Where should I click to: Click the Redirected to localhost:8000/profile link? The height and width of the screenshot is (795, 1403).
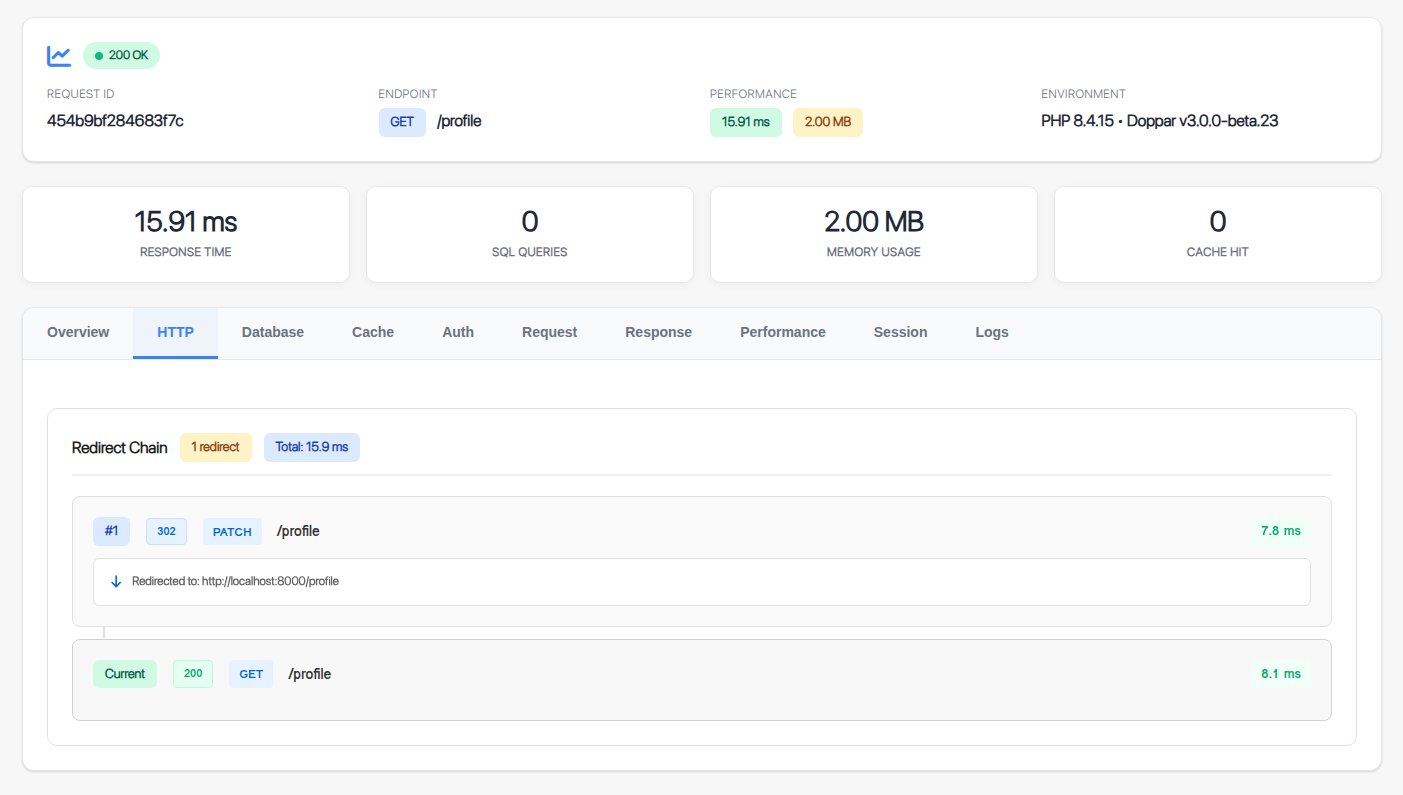pos(235,581)
